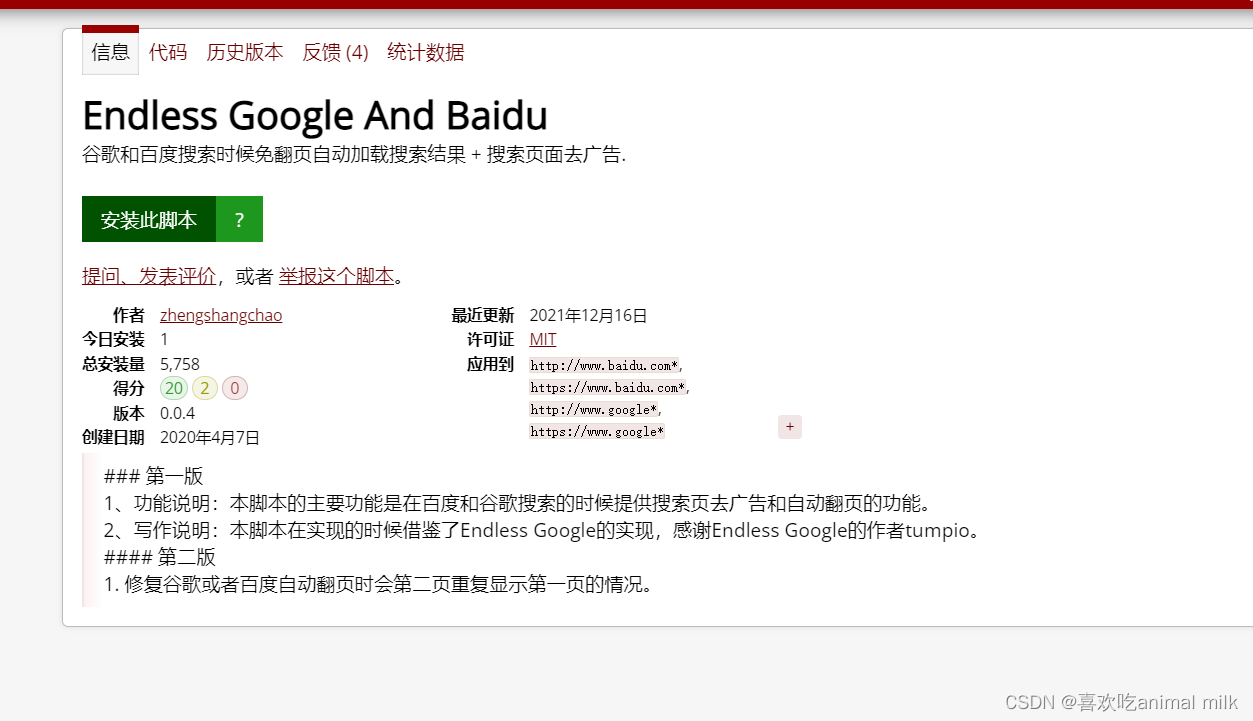Click the 安装此脚本 install button
This screenshot has height=721, width=1253.
(149, 219)
